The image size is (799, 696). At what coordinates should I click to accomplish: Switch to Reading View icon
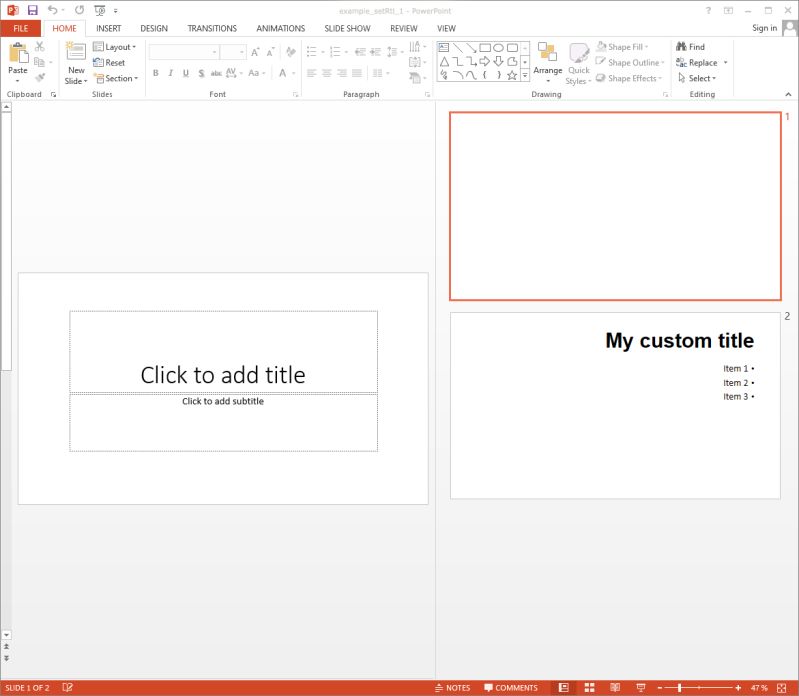point(615,688)
